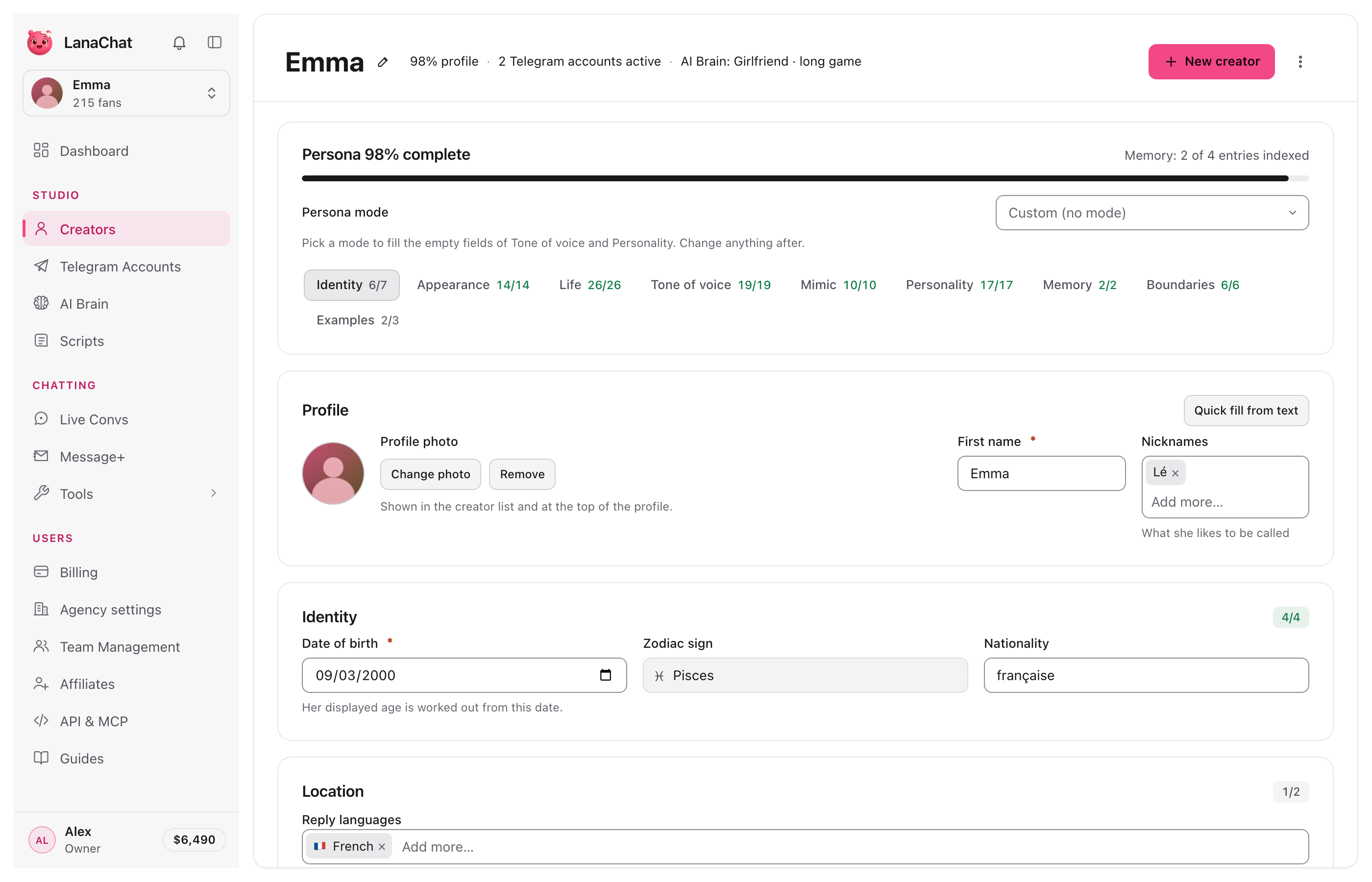The width and height of the screenshot is (1372, 882).
Task: Switch to Boundaries tab
Action: [1192, 285]
